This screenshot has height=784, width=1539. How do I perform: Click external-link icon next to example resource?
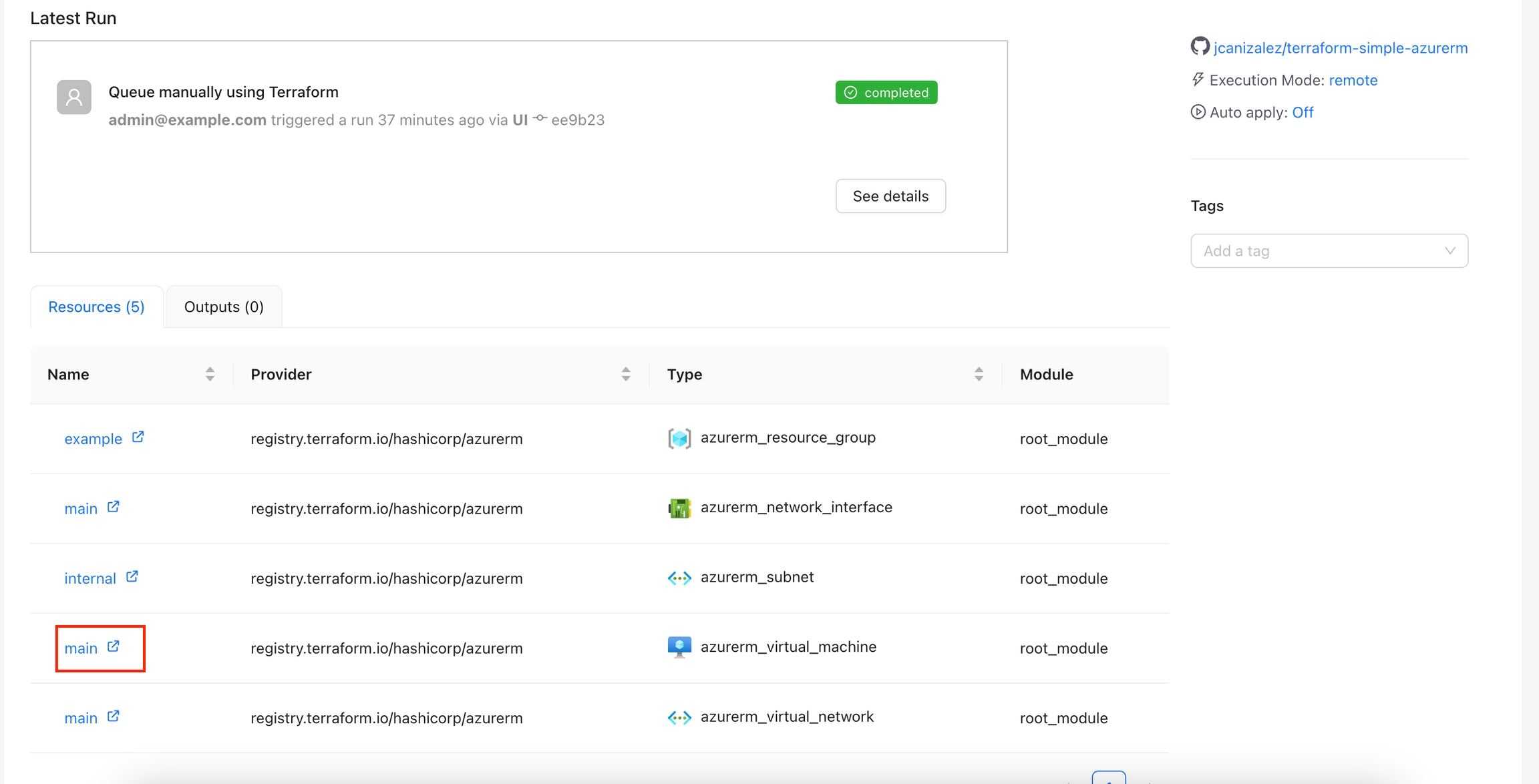click(138, 437)
